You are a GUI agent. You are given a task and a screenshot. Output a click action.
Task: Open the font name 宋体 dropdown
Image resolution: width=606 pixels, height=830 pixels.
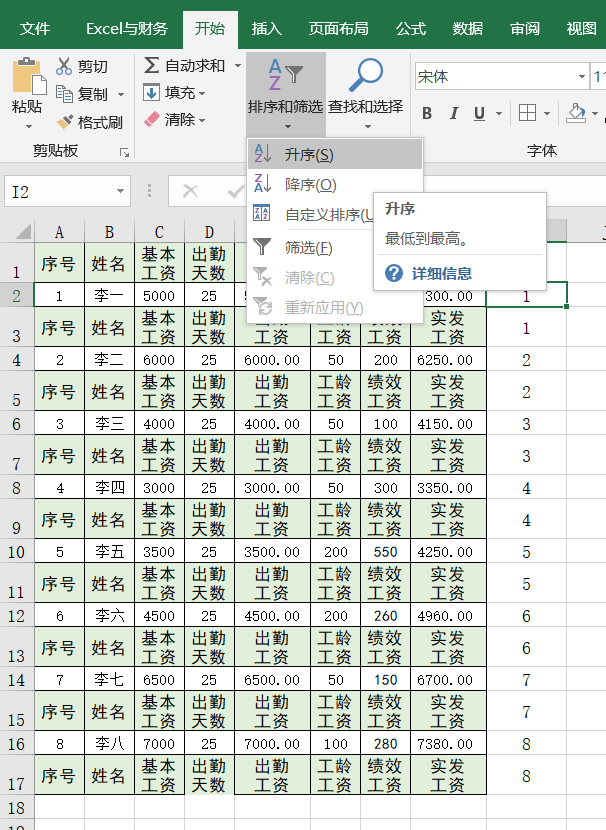582,77
